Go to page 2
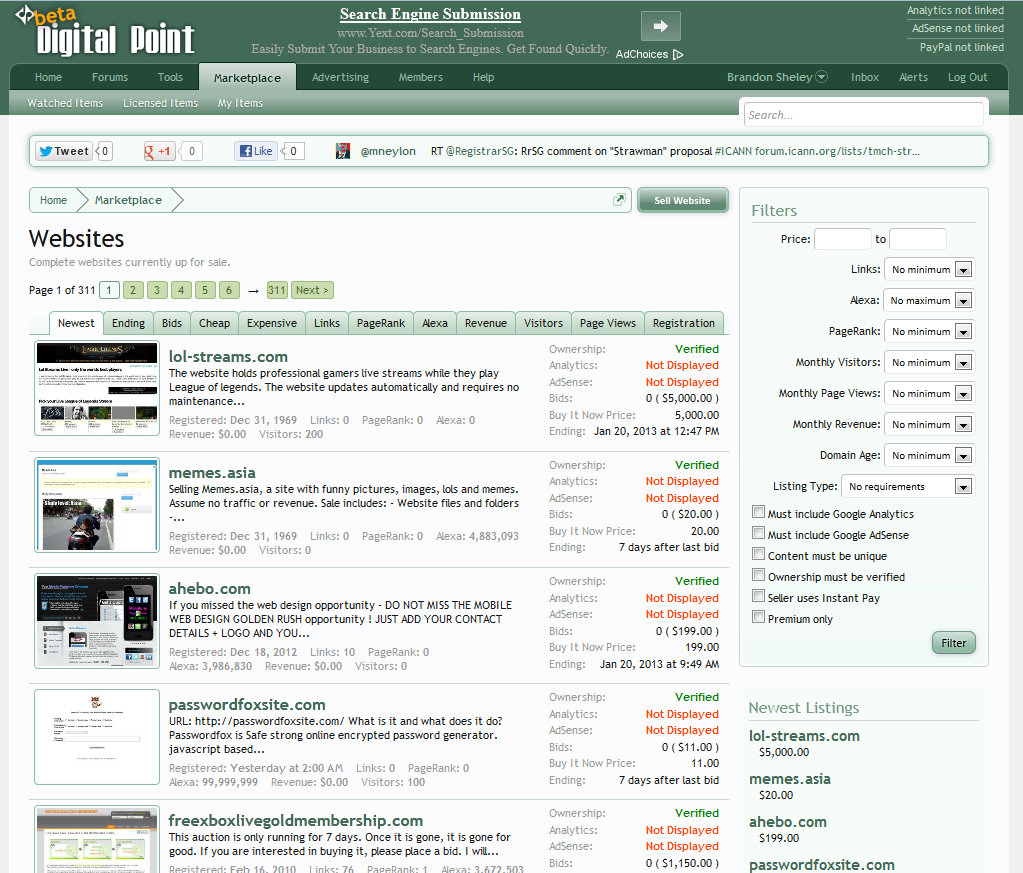Viewport: 1023px width, 873px height. (133, 290)
